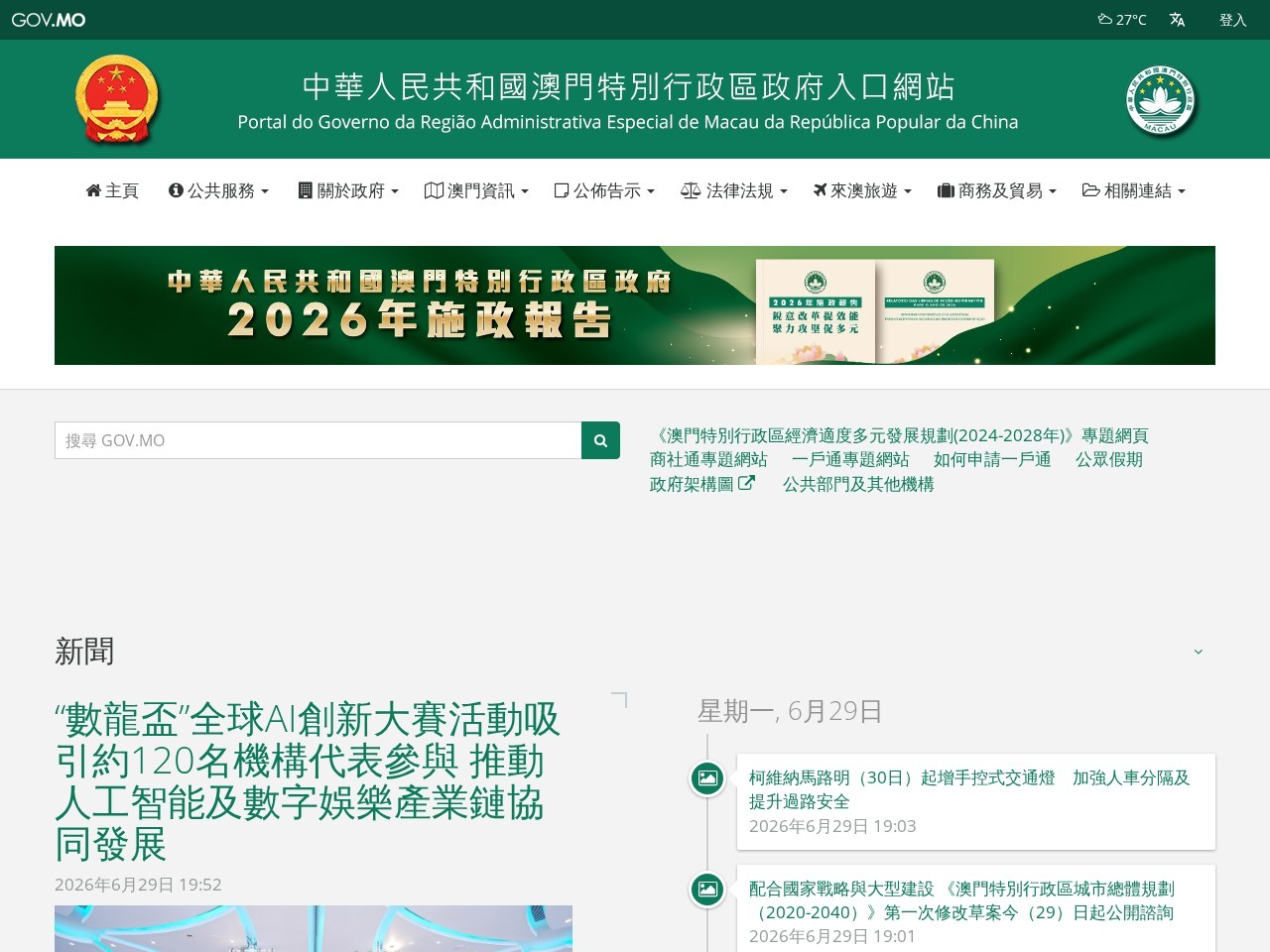Open the 數龍盃 AI創新大賽 headline article
The image size is (1270, 952).
coord(308,781)
